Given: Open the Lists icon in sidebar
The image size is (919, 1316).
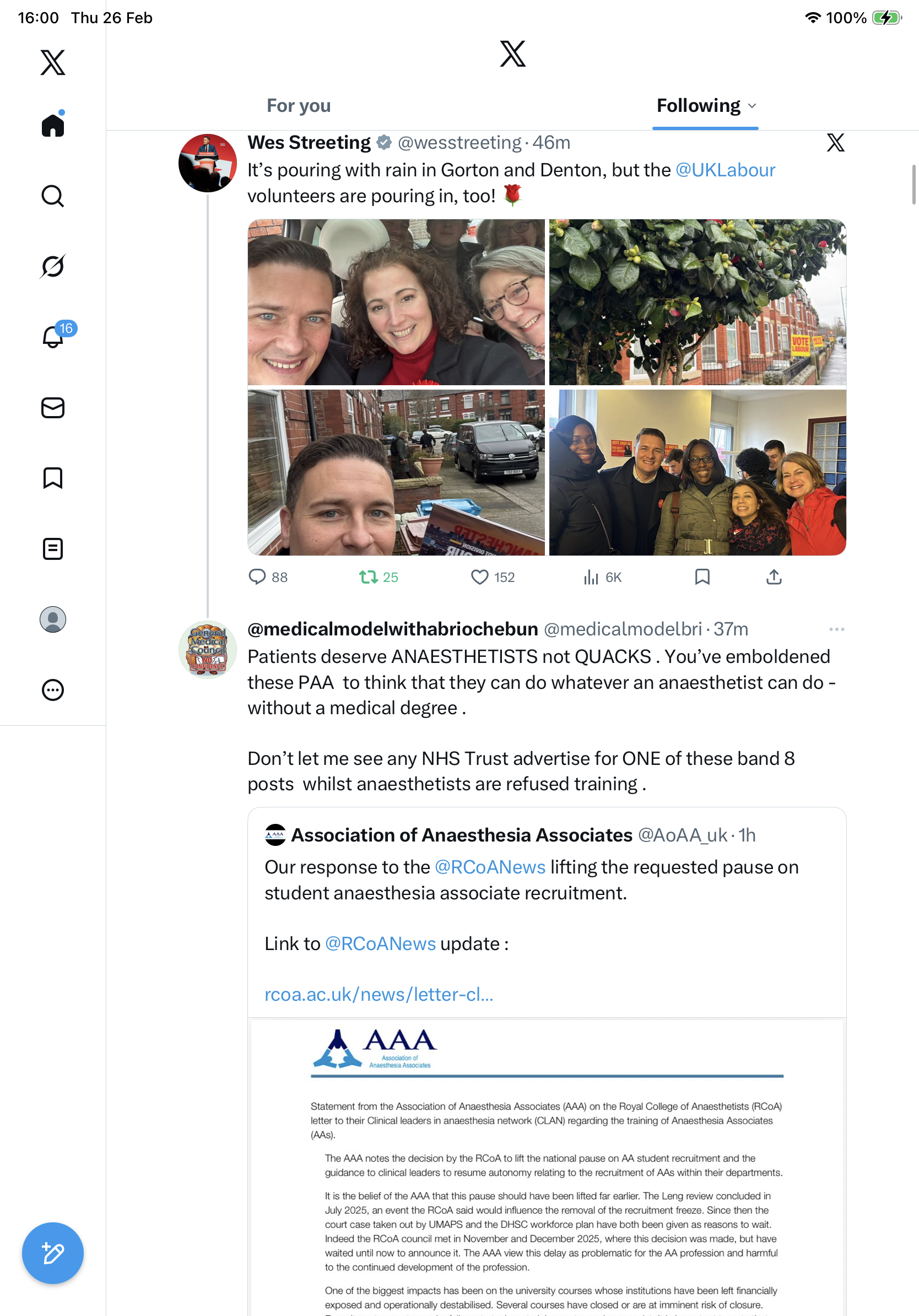Looking at the screenshot, I should [53, 548].
